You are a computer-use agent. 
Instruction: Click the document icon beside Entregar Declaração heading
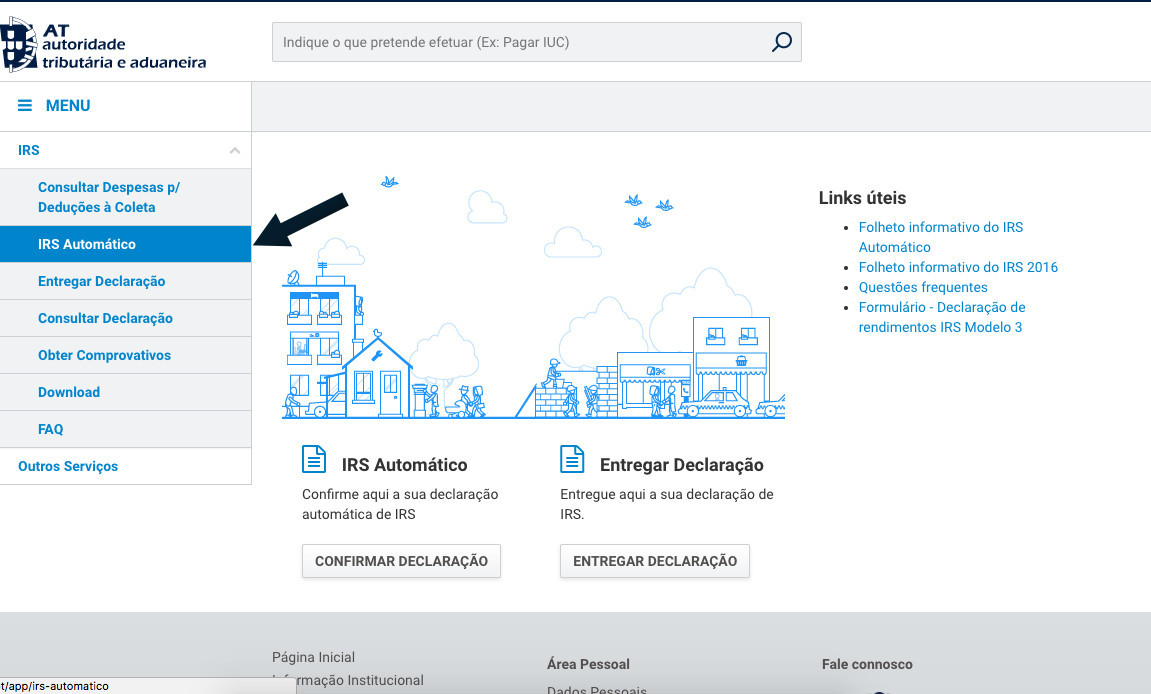(572, 459)
